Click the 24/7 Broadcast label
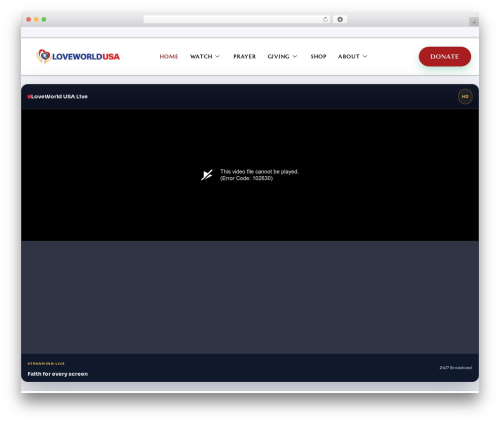Viewport: 500px width, 423px height. pos(456,368)
